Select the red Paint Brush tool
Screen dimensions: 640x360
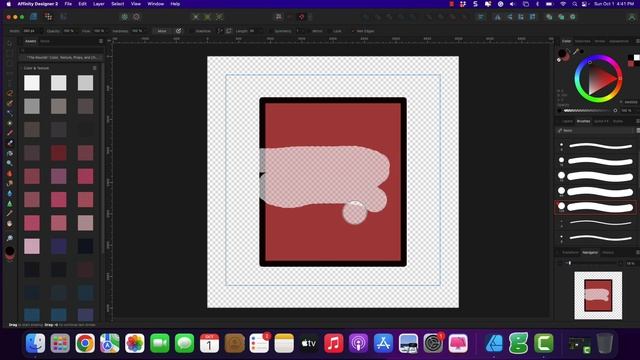tap(10, 133)
